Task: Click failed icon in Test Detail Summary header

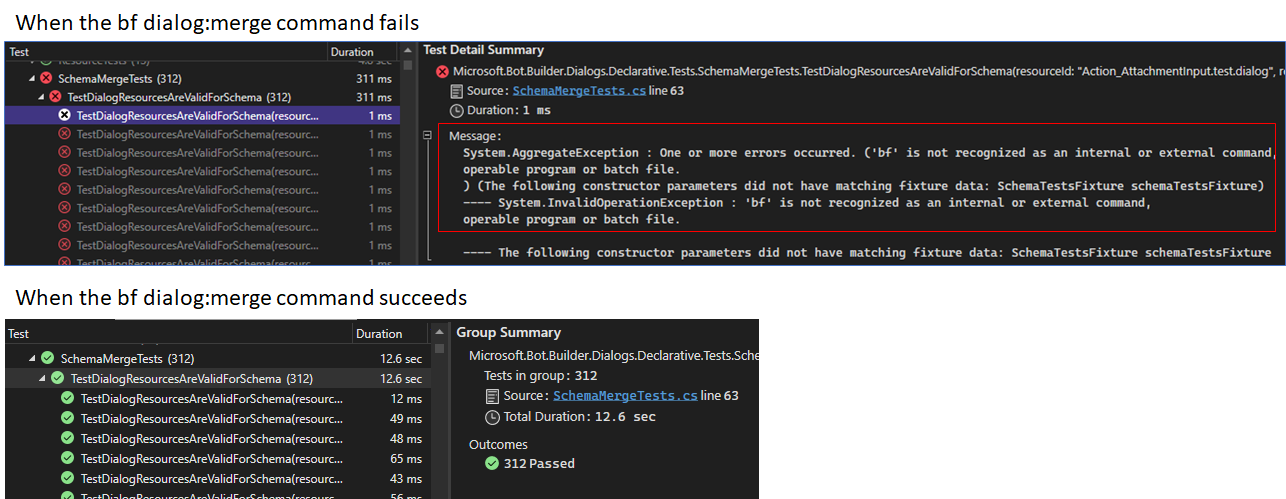Action: coord(442,72)
